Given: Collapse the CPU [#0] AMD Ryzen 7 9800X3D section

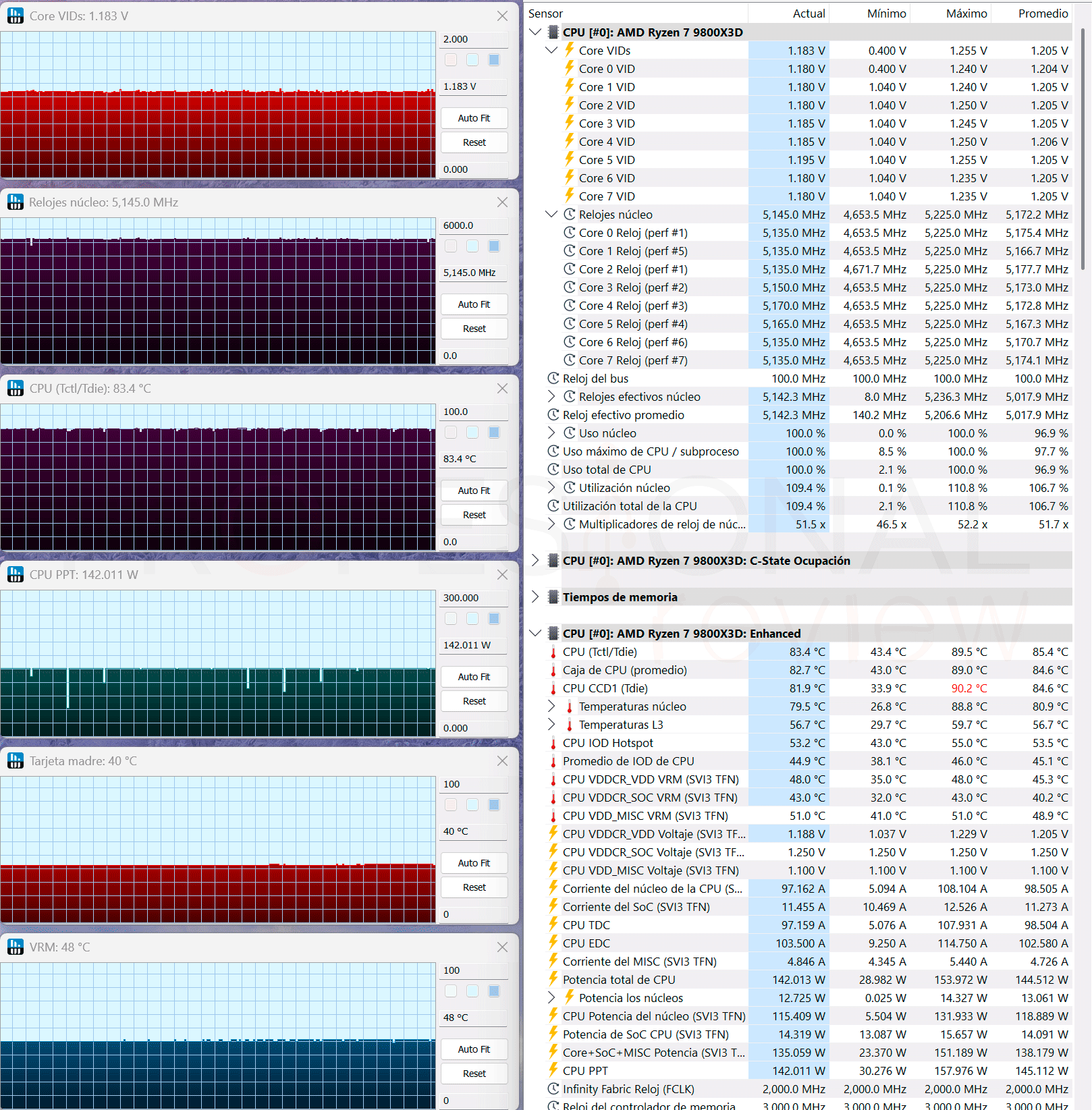Looking at the screenshot, I should (x=535, y=32).
